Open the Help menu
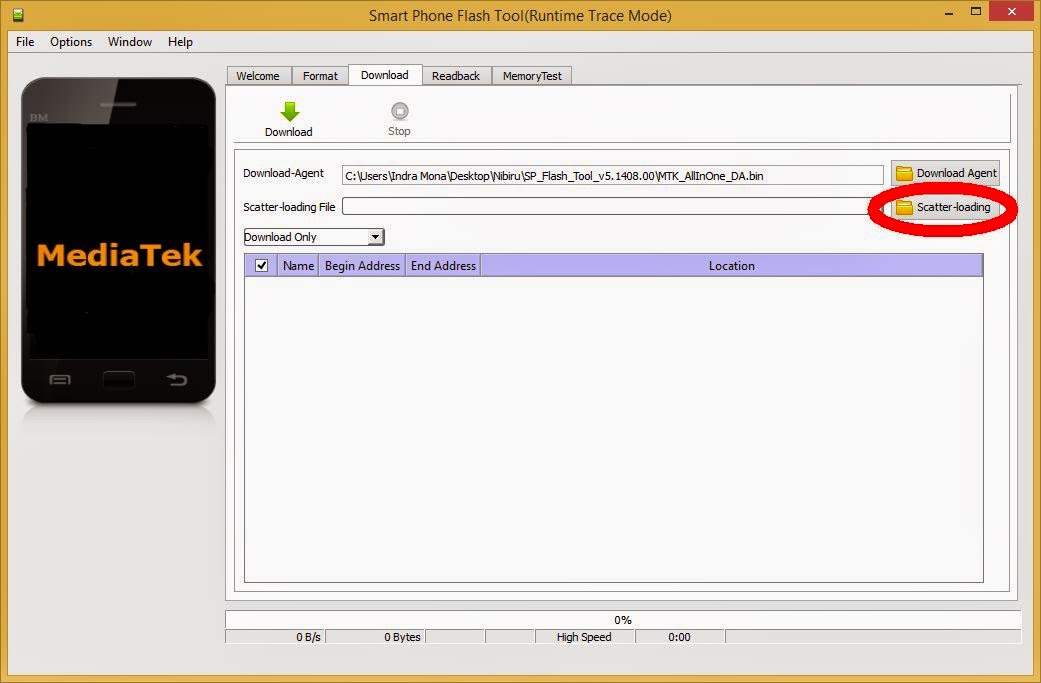Screen dimensions: 1041x683 (x=180, y=42)
